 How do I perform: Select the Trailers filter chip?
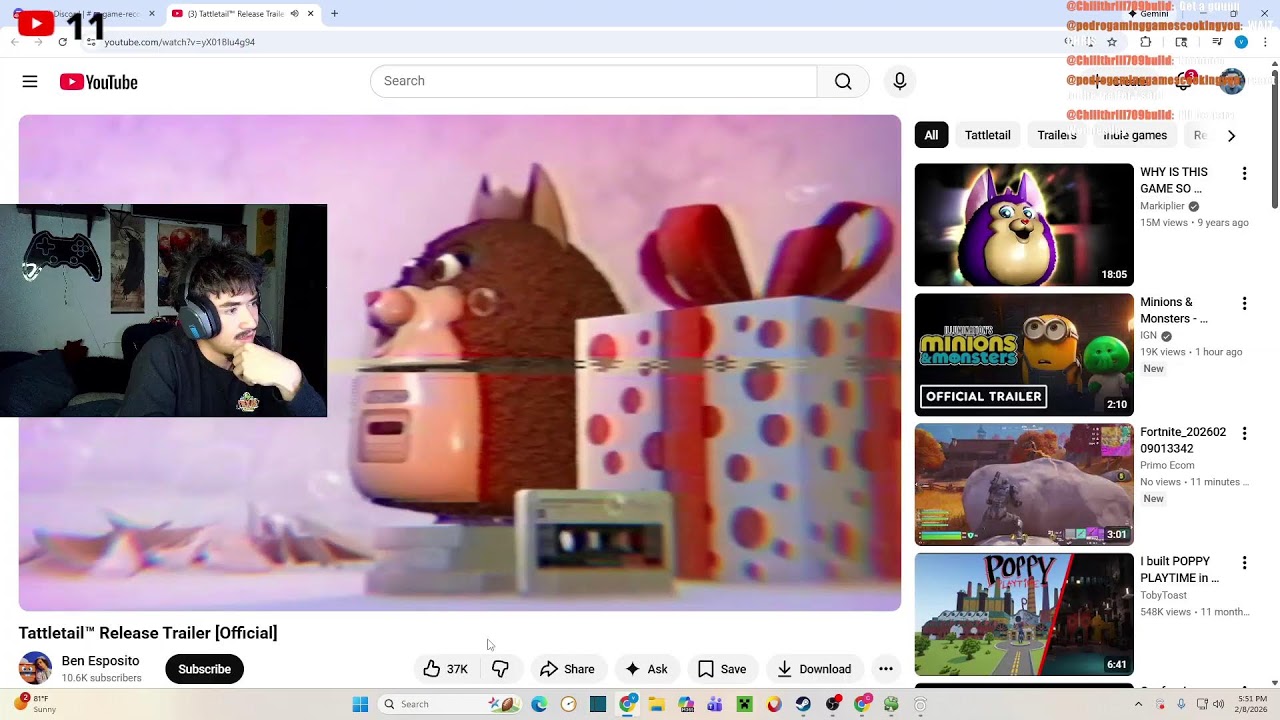coord(1056,135)
